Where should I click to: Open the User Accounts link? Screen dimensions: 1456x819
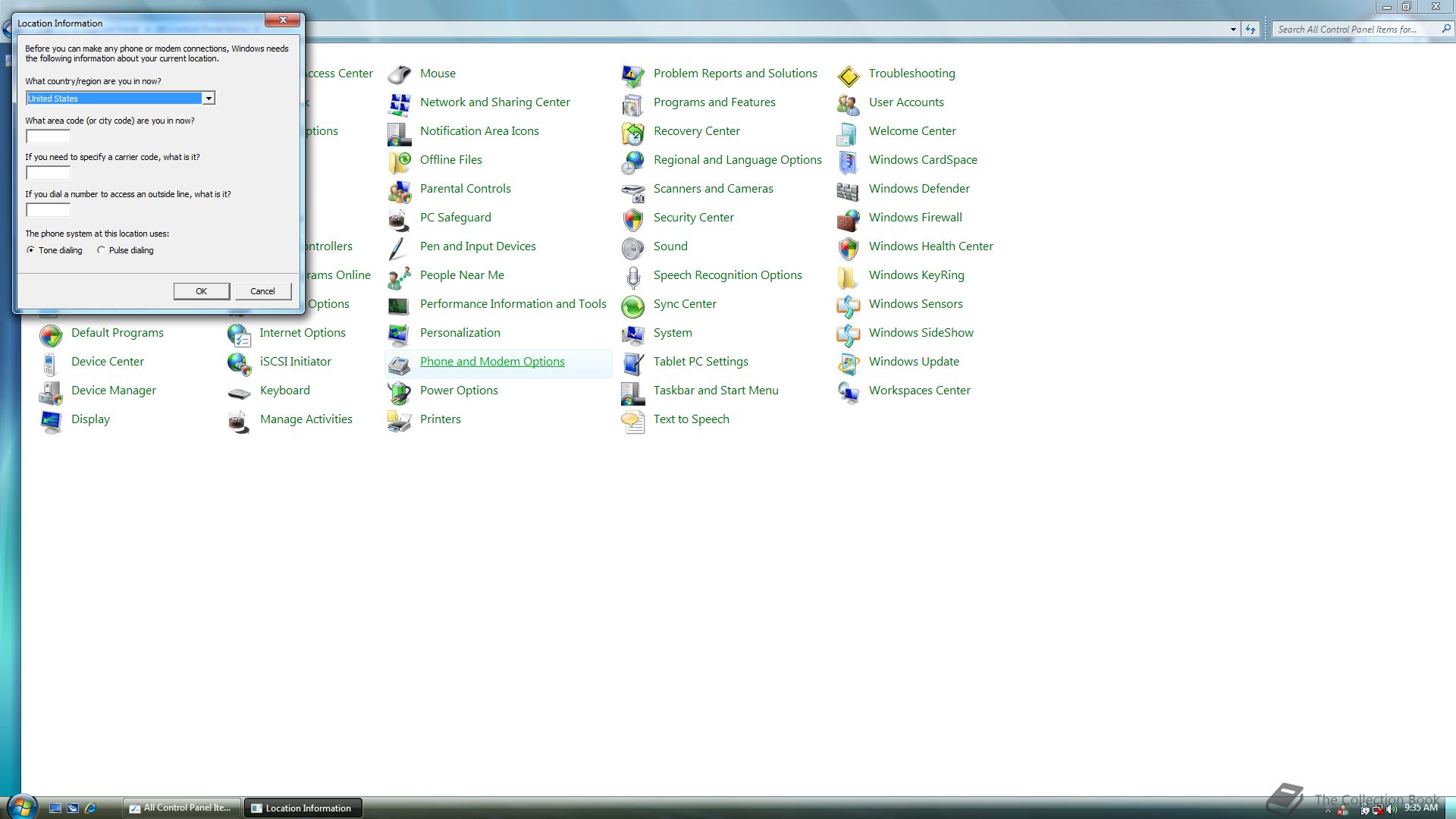pos(906,102)
